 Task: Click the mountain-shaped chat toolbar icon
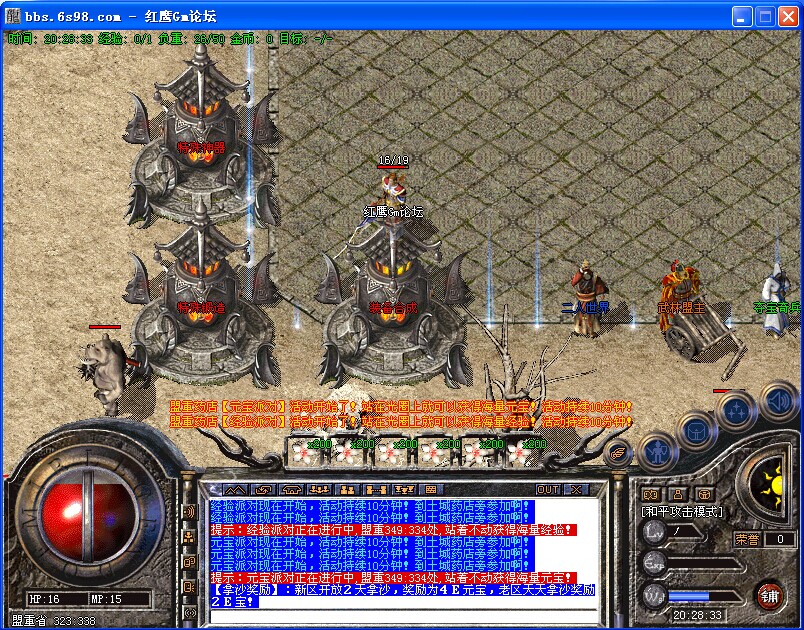(234, 490)
